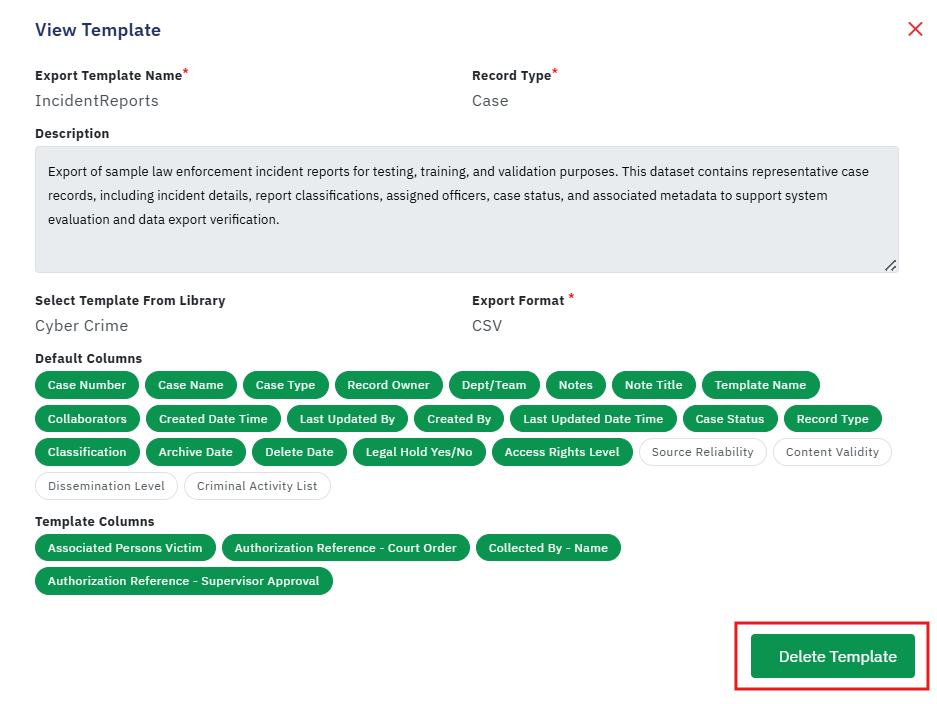Click the description resize handle
This screenshot has width=937, height=704.
pos(890,265)
